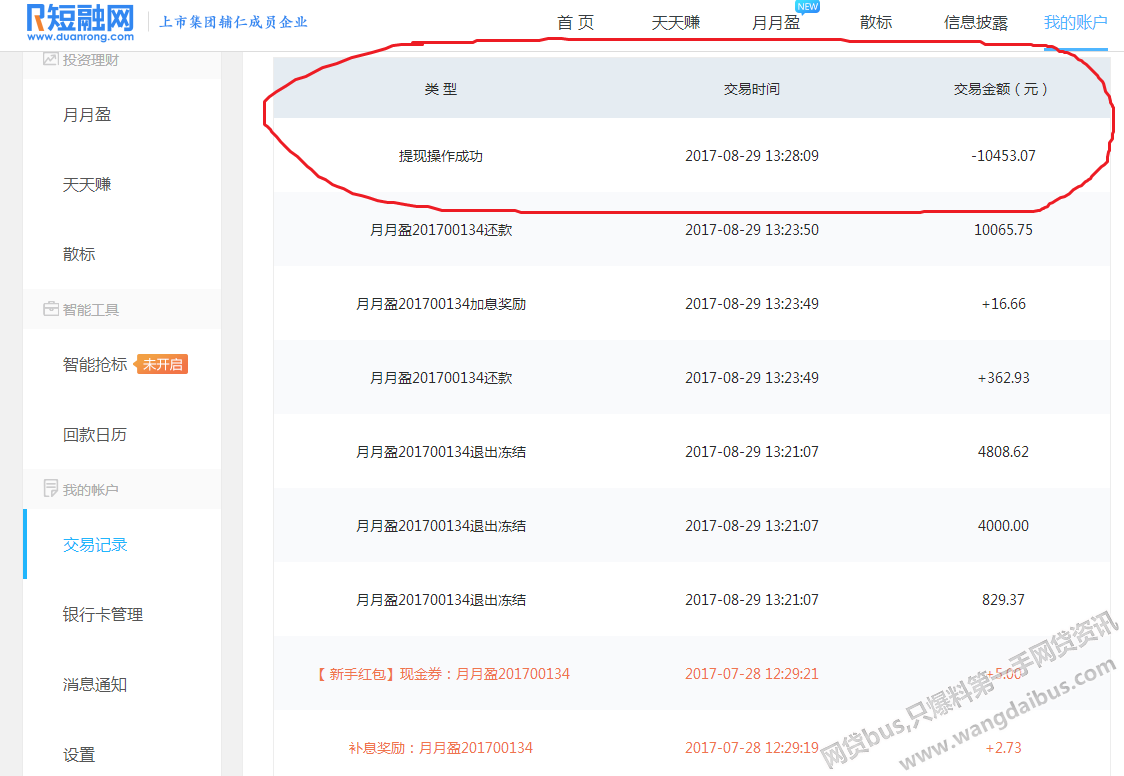Select 交易记录 in the sidebar
The height and width of the screenshot is (776, 1124).
[95, 545]
